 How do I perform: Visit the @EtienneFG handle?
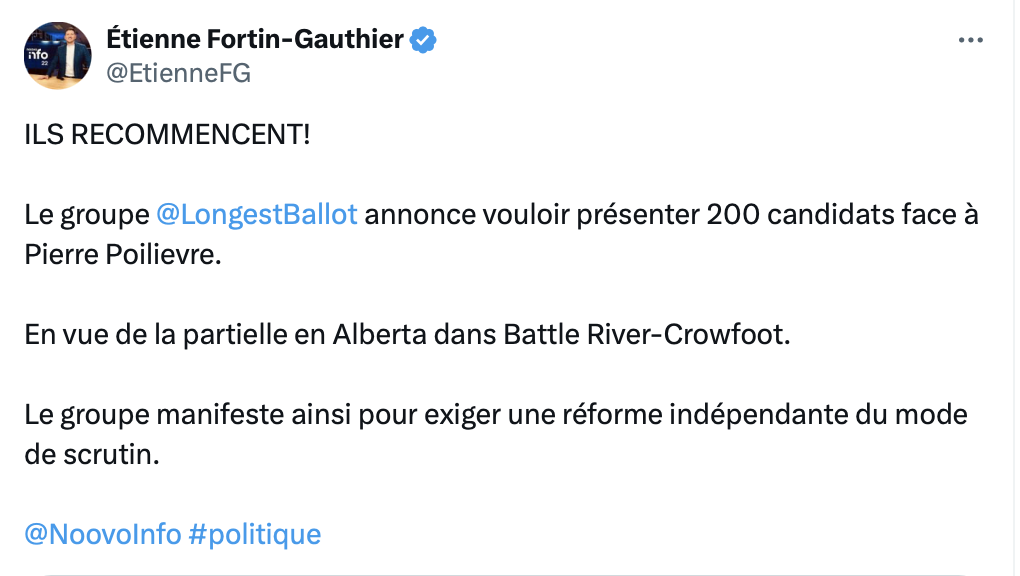point(178,74)
